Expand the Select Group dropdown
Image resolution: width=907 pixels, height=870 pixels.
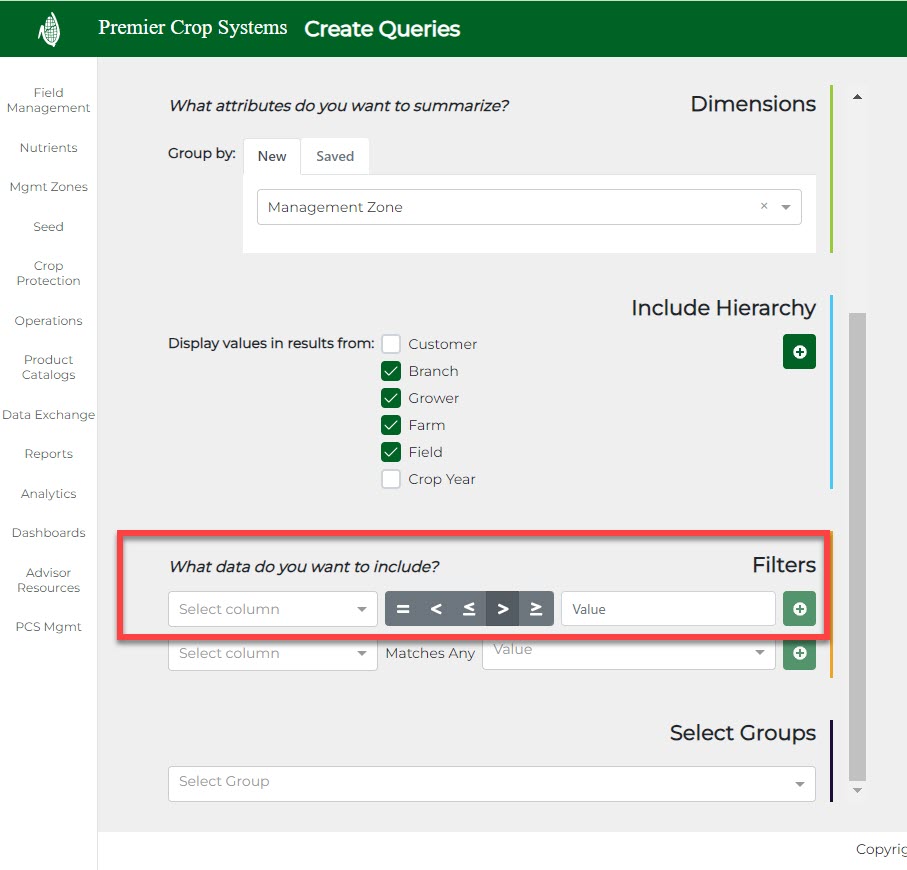coord(799,784)
